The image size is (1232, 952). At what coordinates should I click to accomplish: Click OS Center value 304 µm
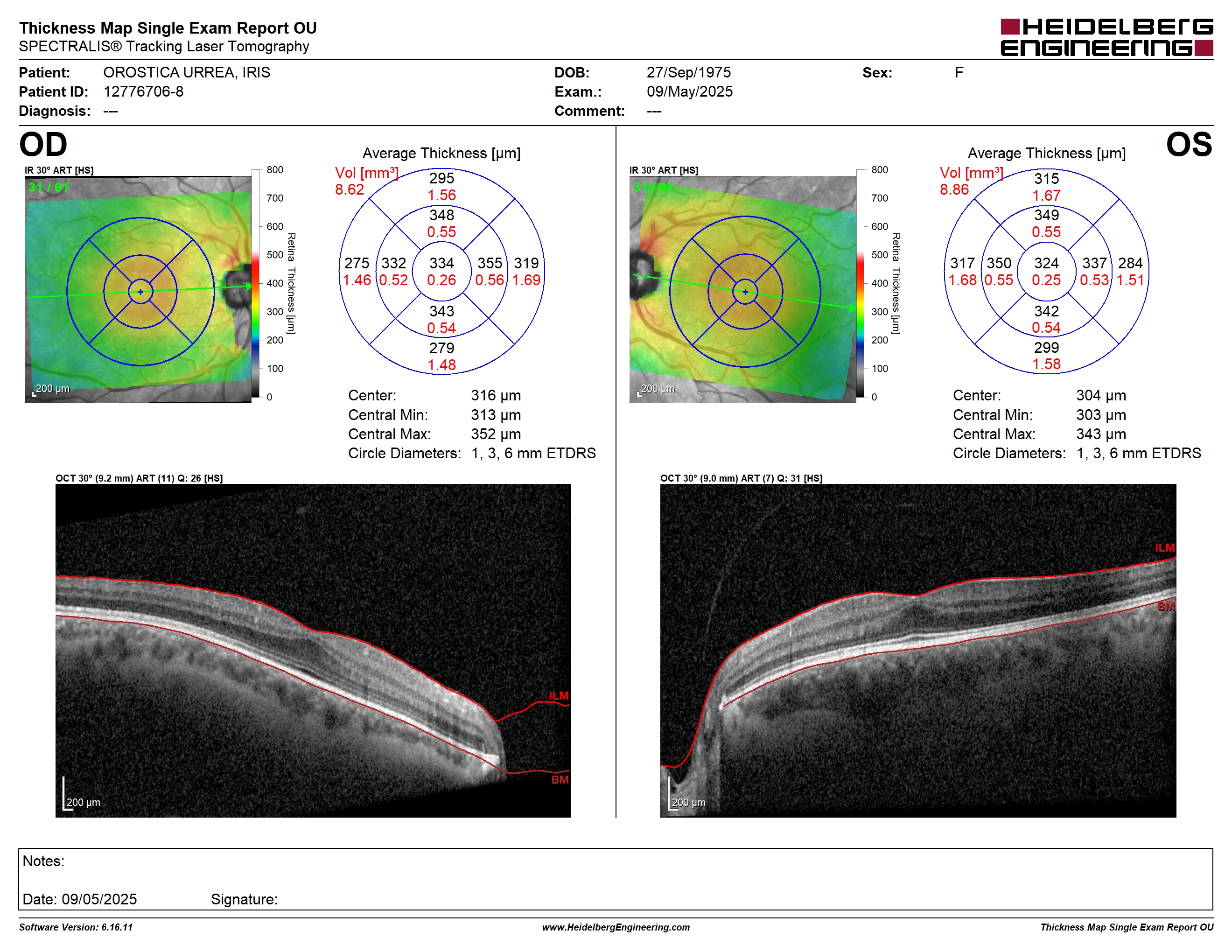coord(1101,395)
